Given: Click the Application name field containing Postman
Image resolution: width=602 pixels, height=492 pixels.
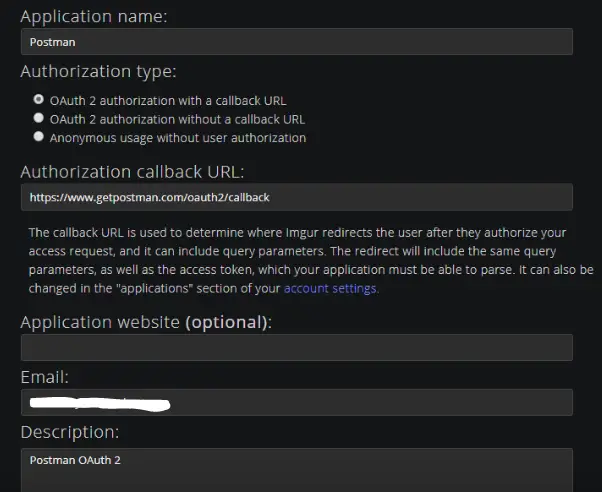Looking at the screenshot, I should click(297, 41).
